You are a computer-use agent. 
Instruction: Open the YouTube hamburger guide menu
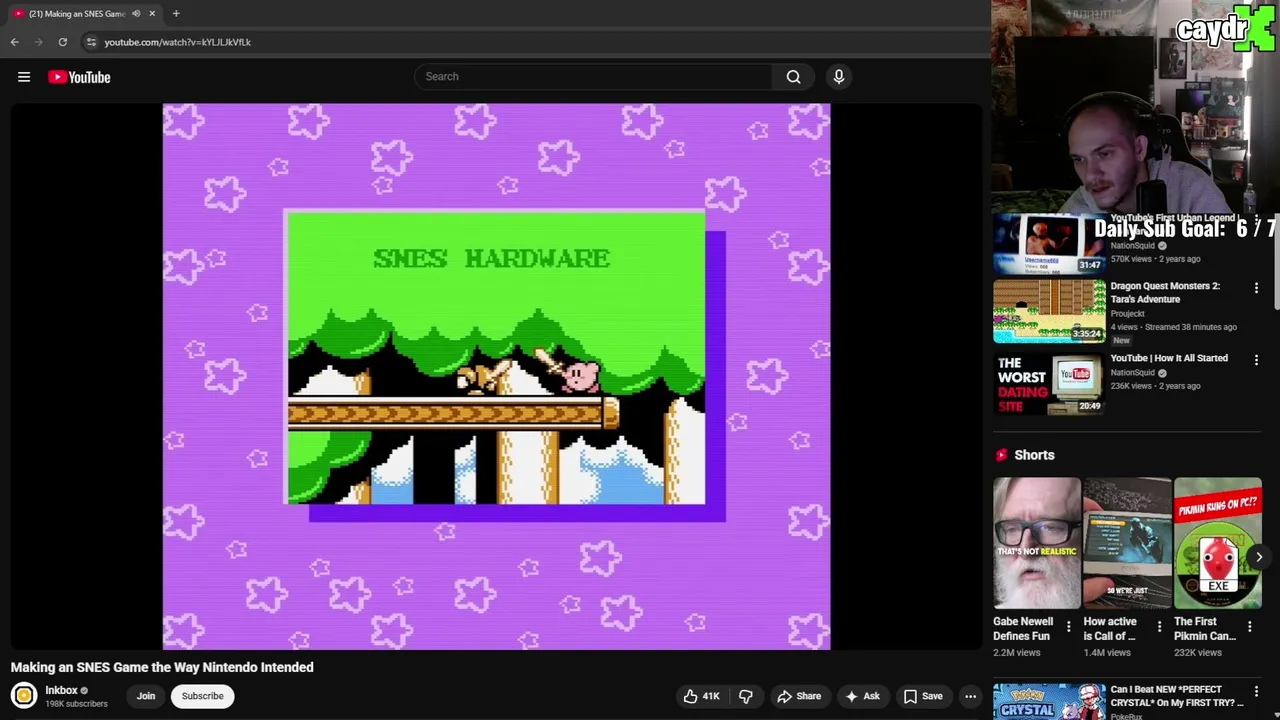[24, 77]
